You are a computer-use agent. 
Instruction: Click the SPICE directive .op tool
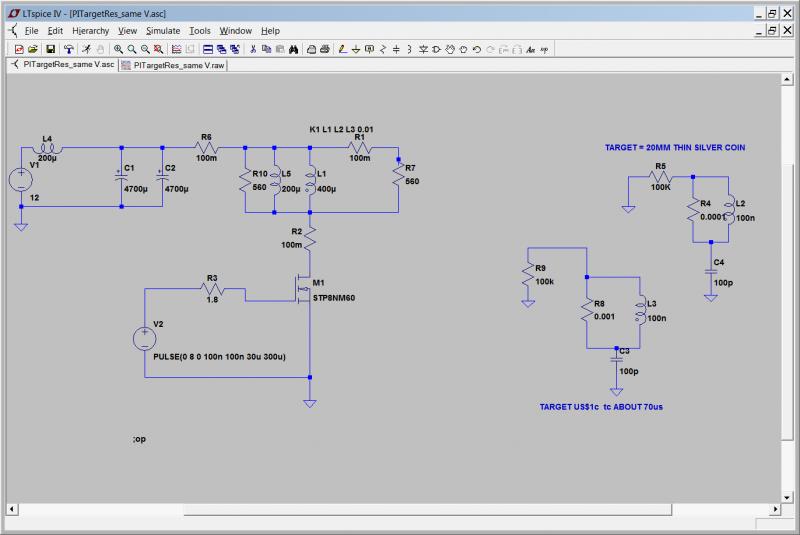tap(544, 48)
